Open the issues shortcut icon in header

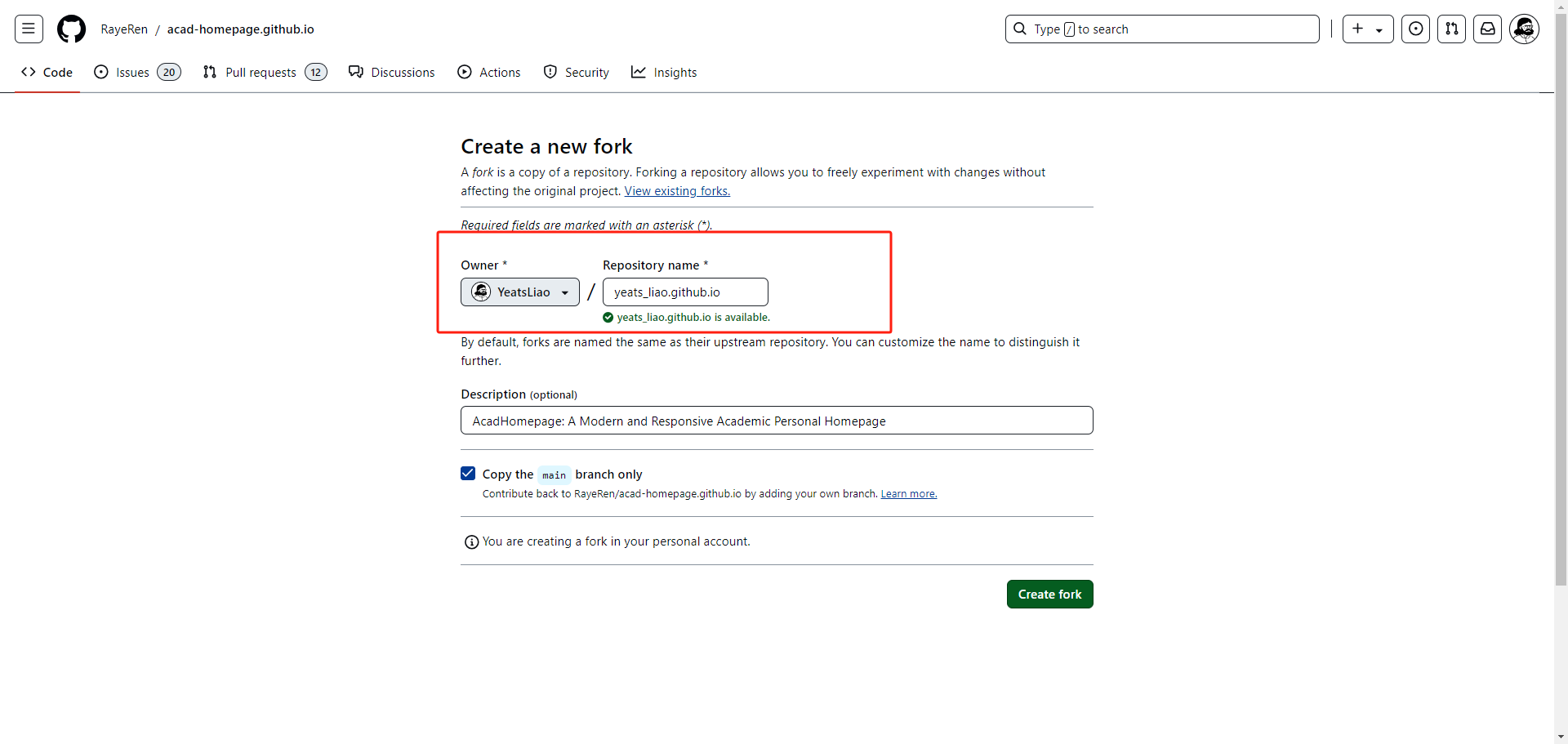[1415, 29]
